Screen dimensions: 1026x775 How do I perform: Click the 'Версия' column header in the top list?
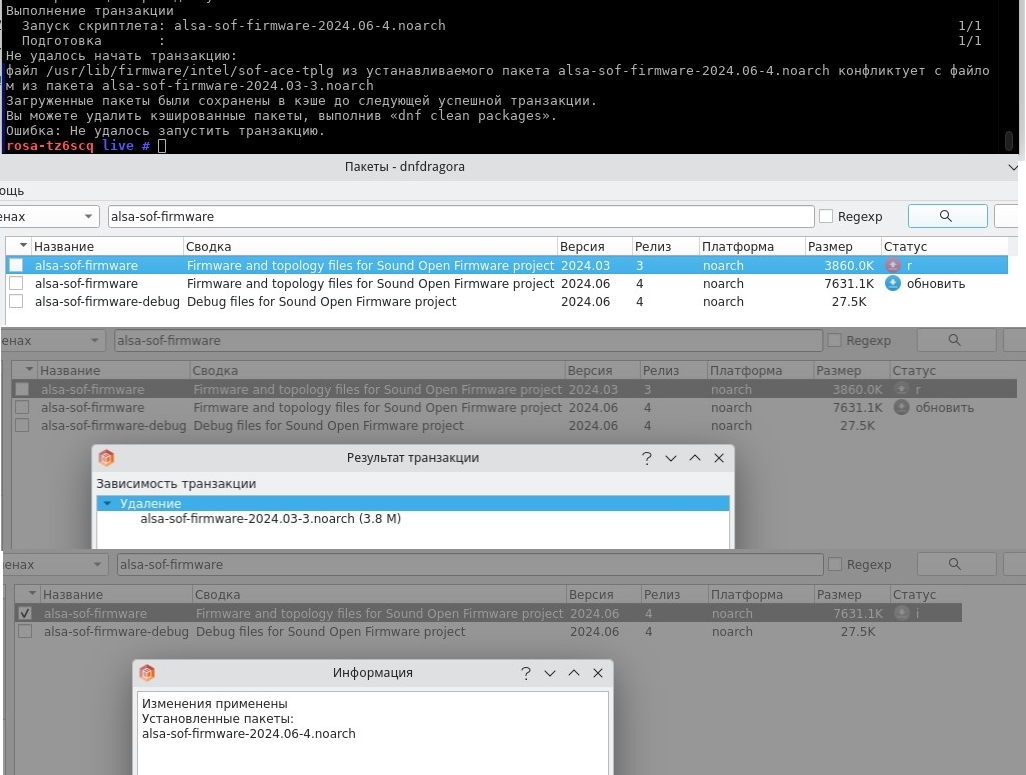tap(582, 246)
